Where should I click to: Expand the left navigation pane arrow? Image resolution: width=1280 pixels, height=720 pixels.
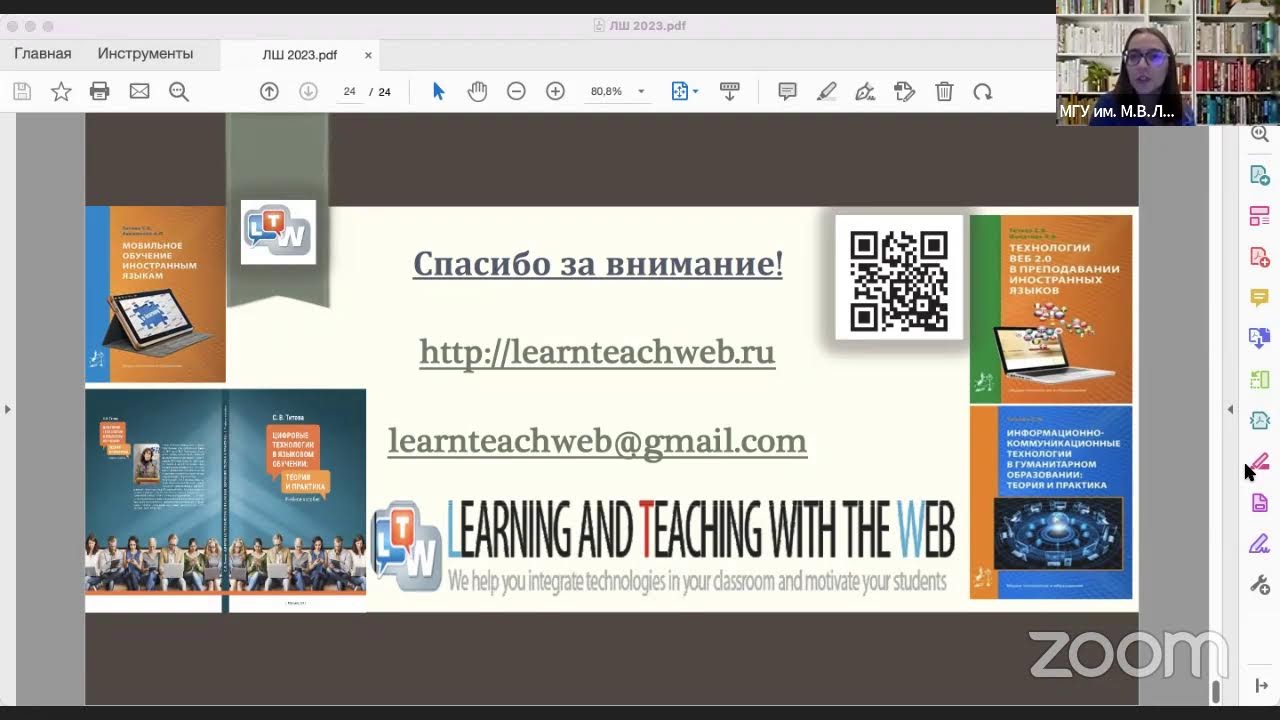point(7,409)
